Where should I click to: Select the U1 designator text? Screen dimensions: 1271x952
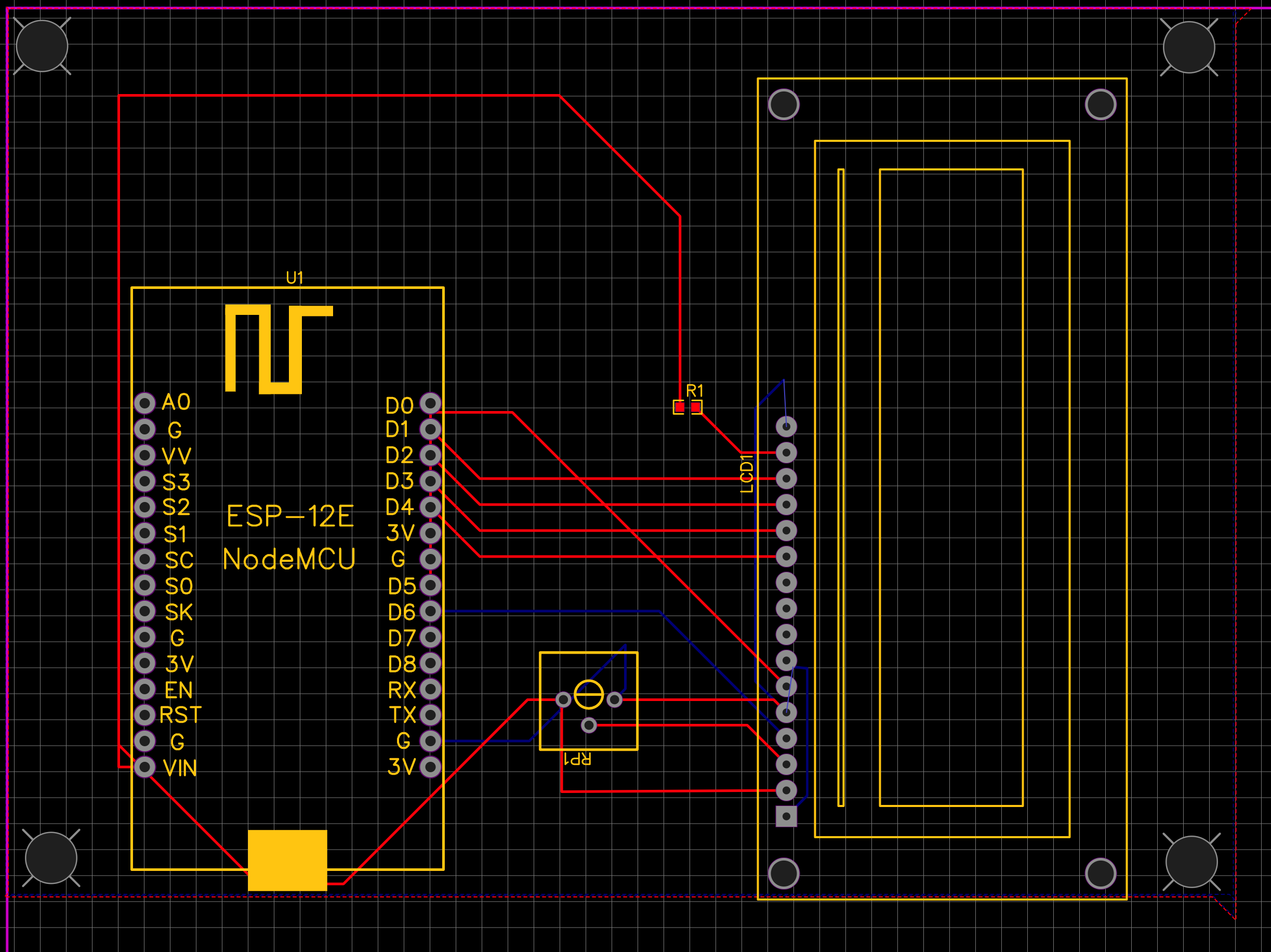tap(295, 278)
